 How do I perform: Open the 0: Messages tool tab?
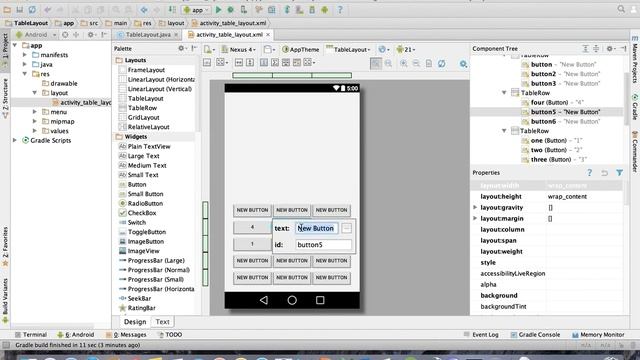[126, 334]
